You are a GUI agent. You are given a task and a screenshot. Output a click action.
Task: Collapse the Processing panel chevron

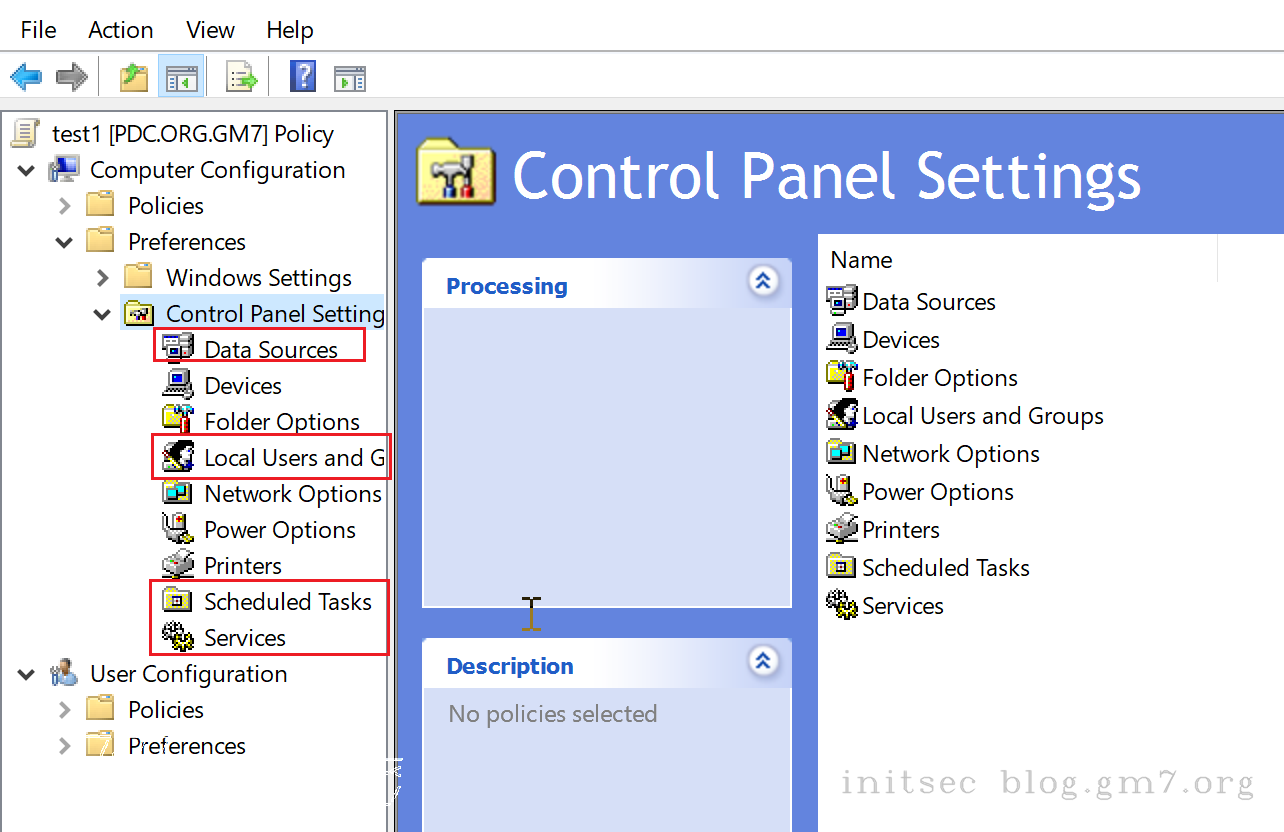click(763, 282)
